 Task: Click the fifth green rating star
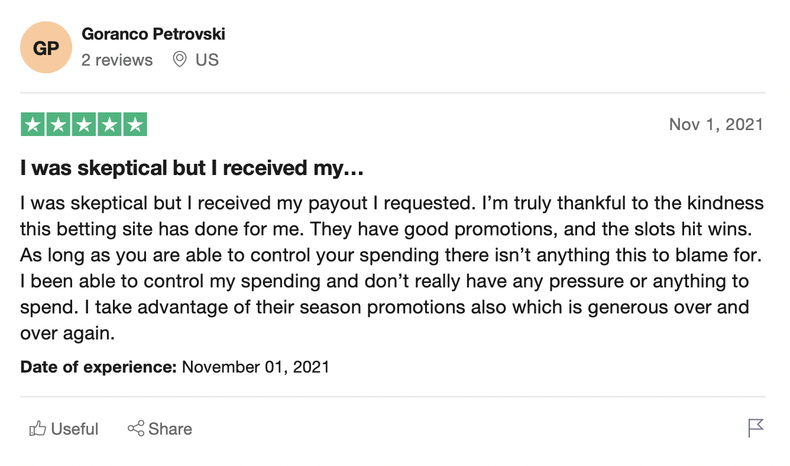(x=135, y=125)
